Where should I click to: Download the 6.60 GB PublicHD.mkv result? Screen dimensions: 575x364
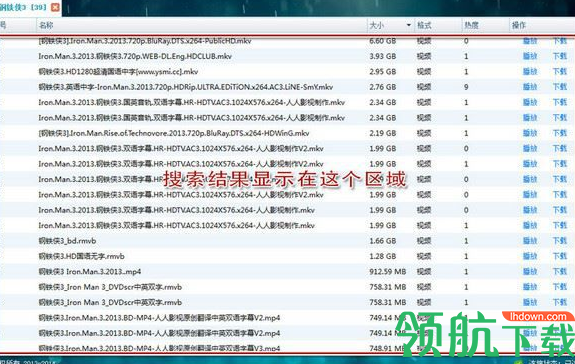(x=560, y=41)
